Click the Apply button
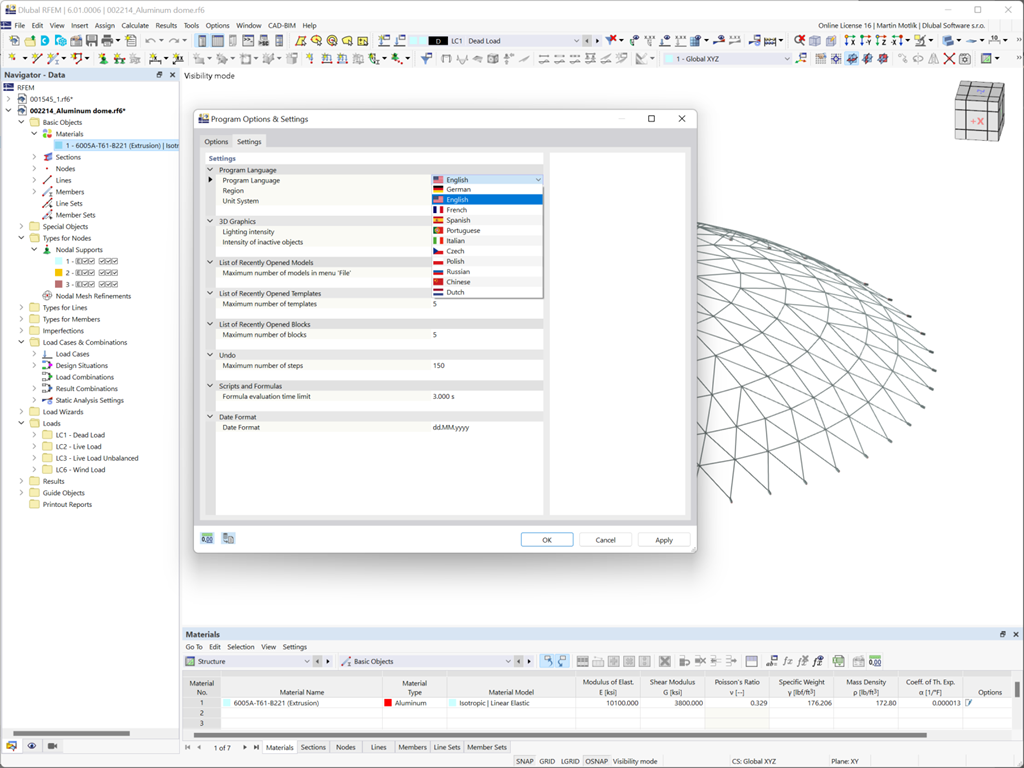The image size is (1024, 768). pyautogui.click(x=664, y=540)
